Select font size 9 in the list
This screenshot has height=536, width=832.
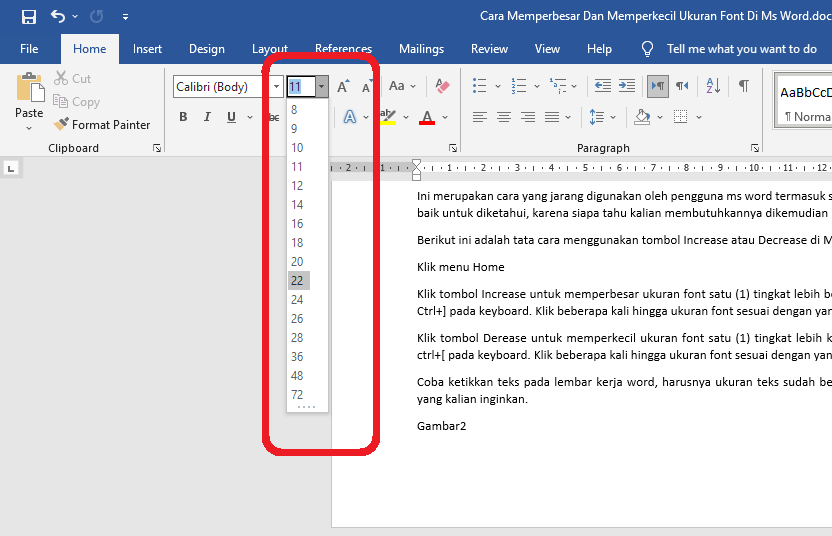tap(294, 129)
